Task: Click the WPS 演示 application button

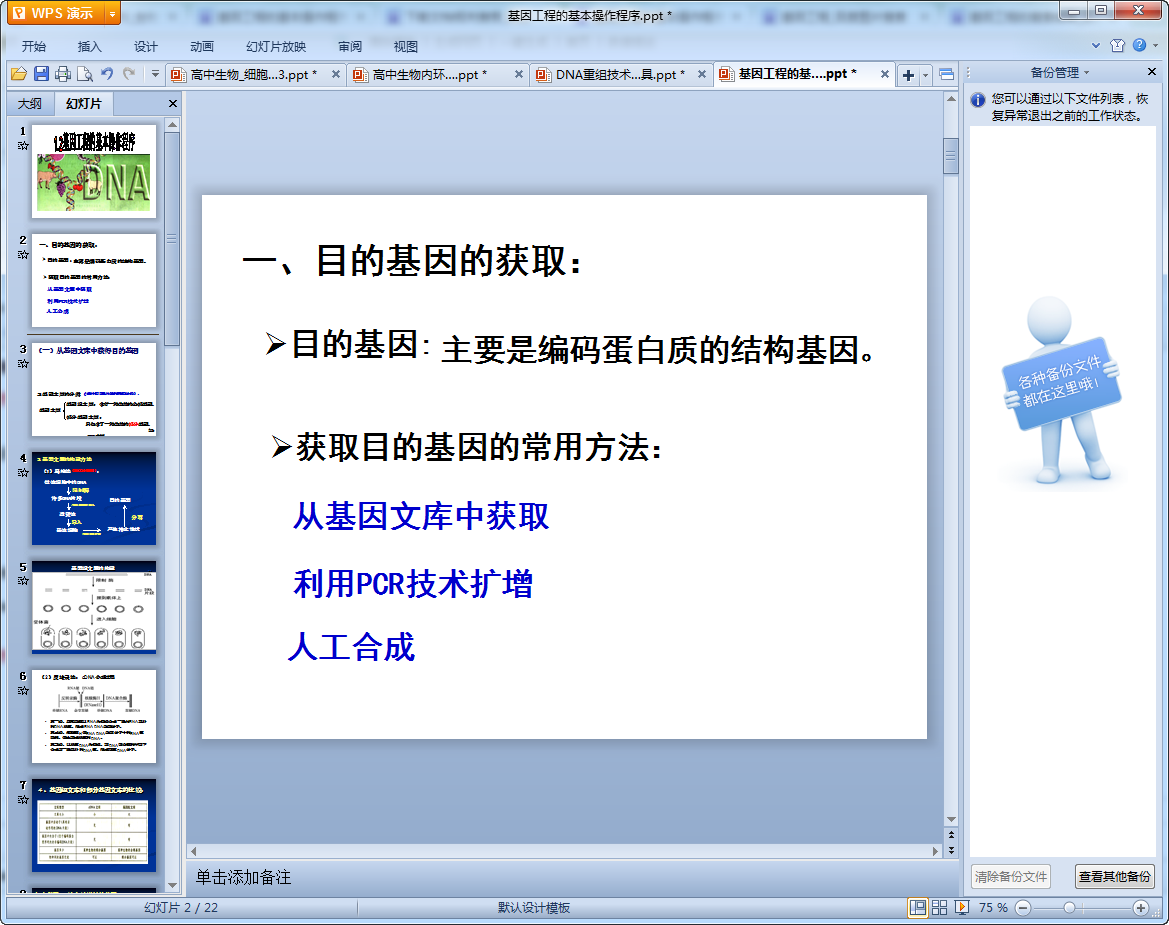Action: pos(56,13)
